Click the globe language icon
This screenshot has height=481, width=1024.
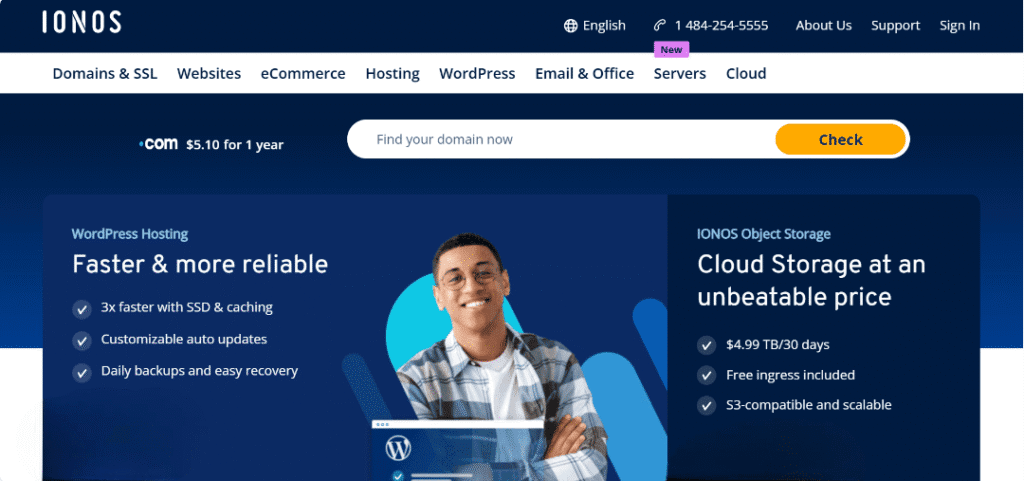pos(571,25)
